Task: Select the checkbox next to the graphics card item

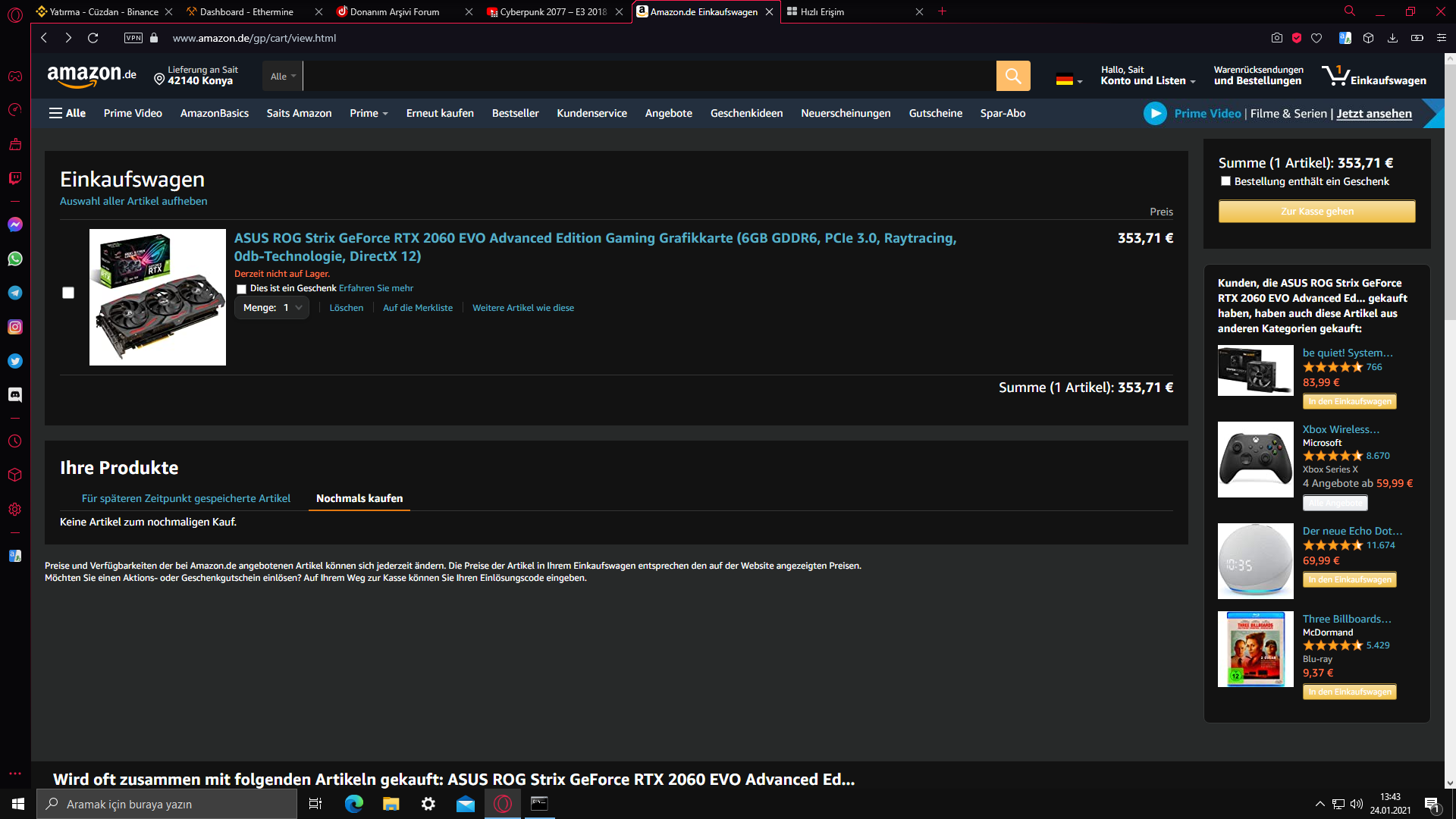Action: click(68, 293)
